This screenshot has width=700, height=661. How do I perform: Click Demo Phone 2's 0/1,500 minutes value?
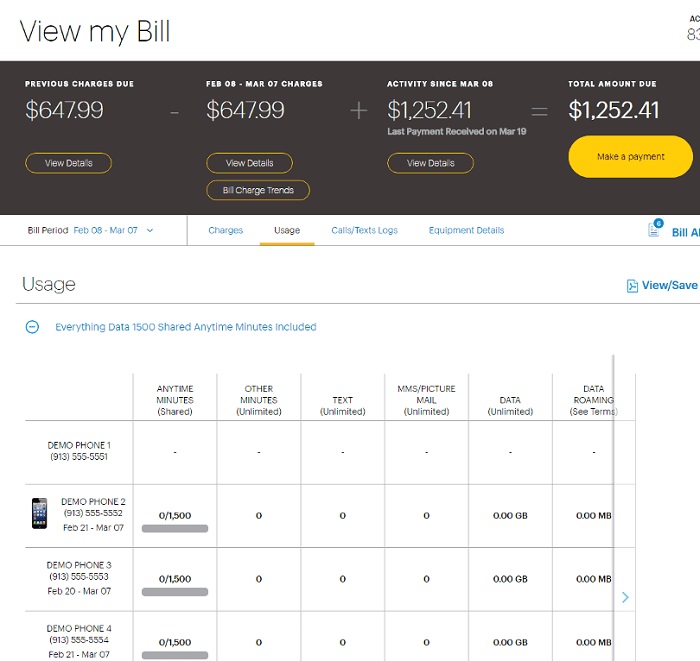175,515
